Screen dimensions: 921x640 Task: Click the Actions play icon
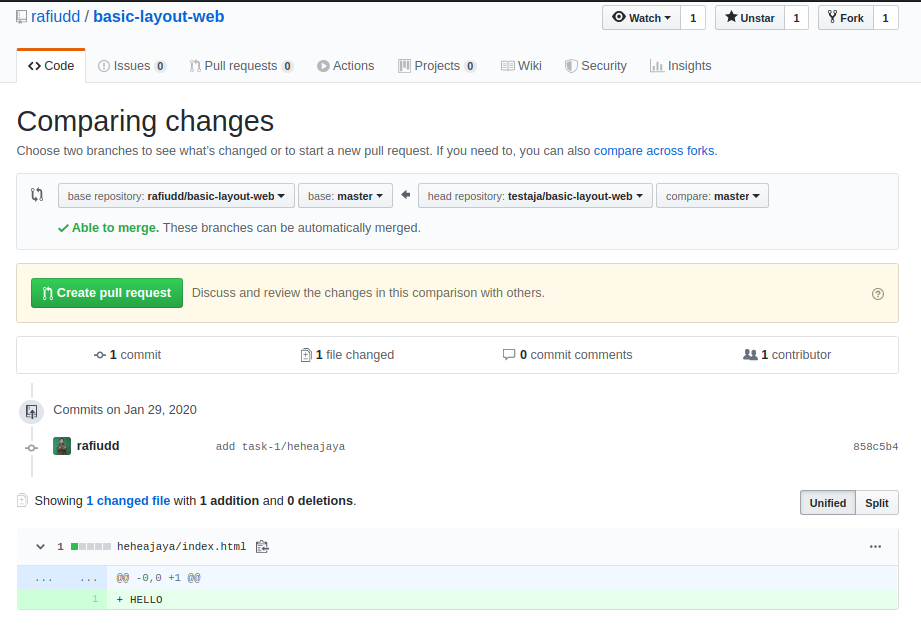(x=323, y=66)
